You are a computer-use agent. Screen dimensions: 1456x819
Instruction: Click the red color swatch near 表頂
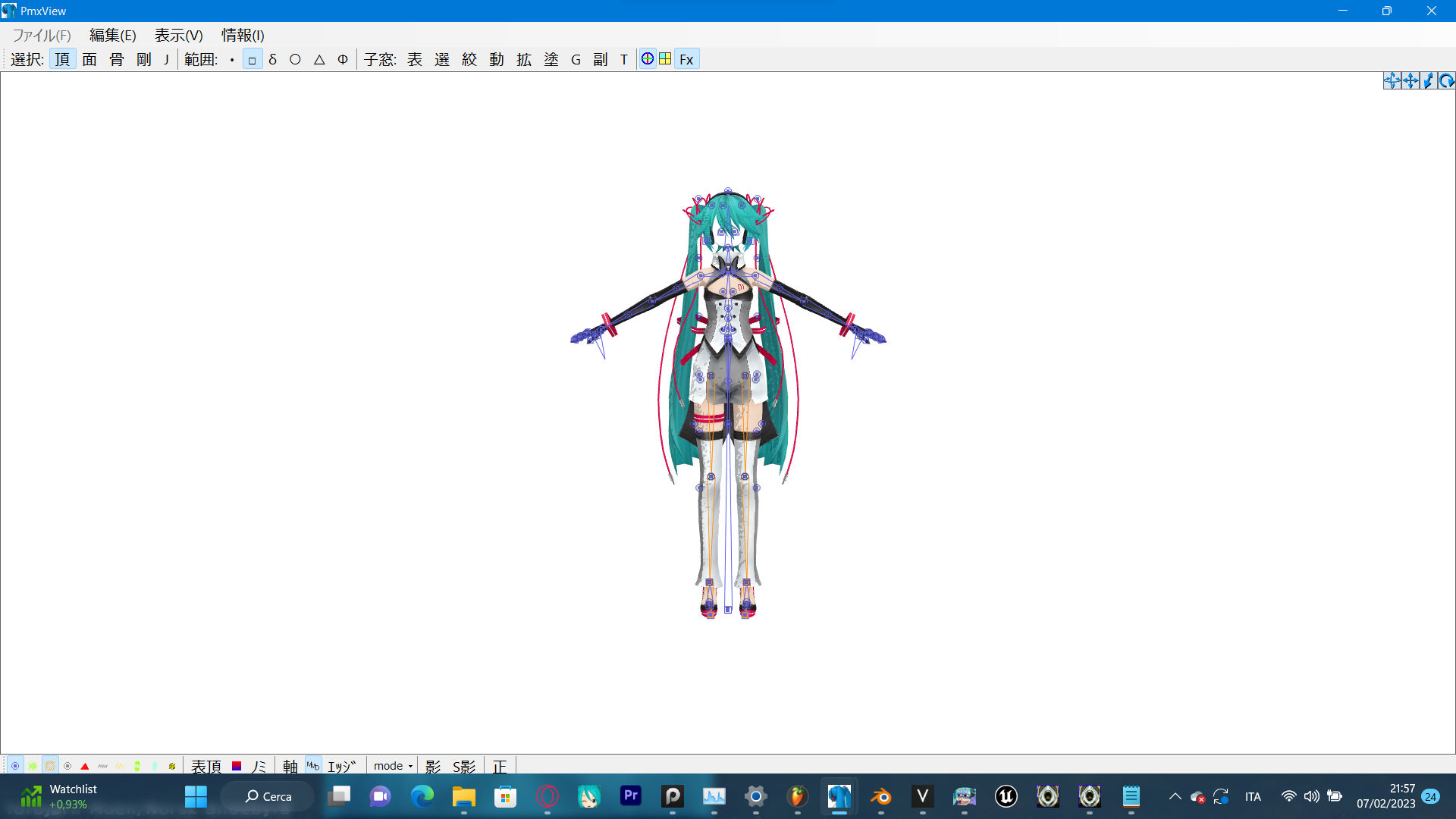[x=236, y=766]
